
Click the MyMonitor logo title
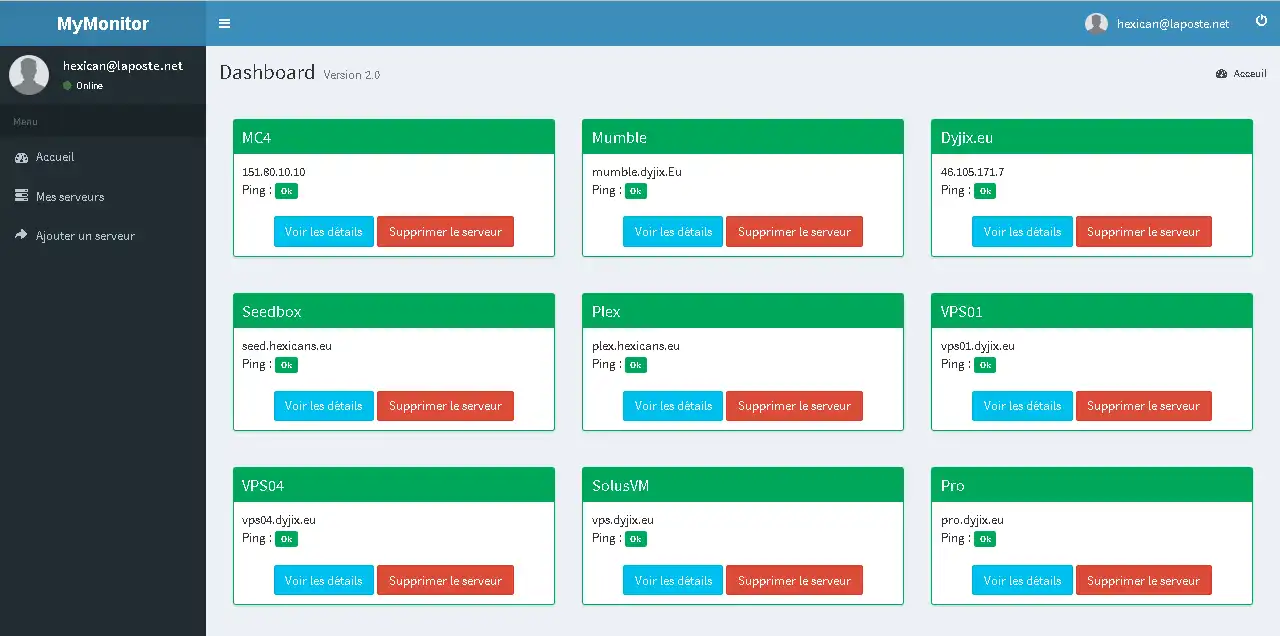103,23
